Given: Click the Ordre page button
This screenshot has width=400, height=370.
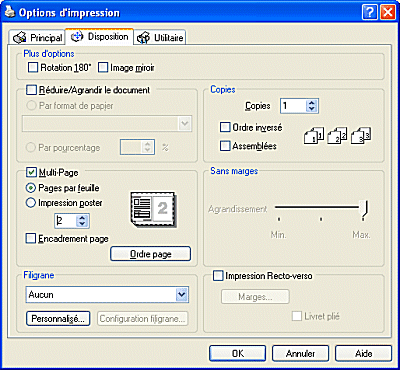Looking at the screenshot, I should (151, 254).
